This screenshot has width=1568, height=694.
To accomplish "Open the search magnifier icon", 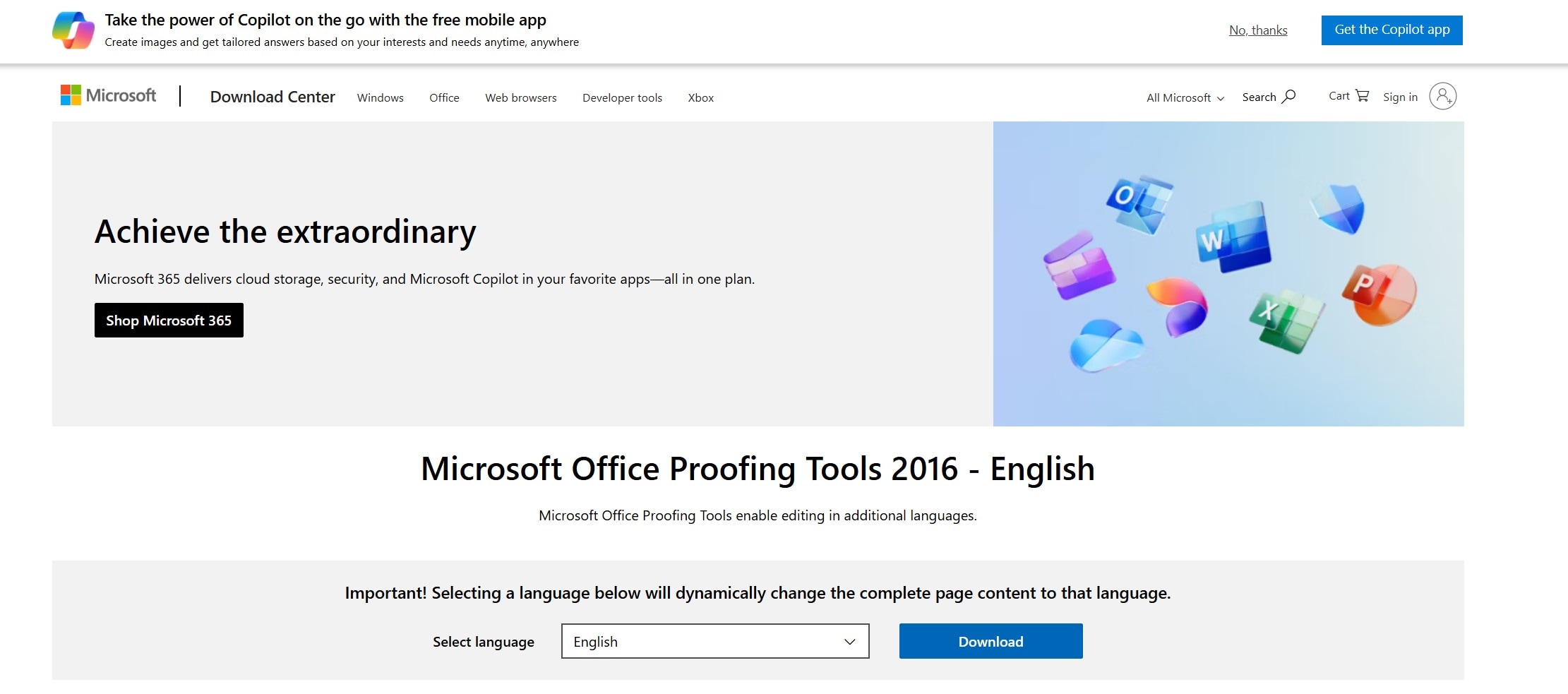I will 1288,96.
